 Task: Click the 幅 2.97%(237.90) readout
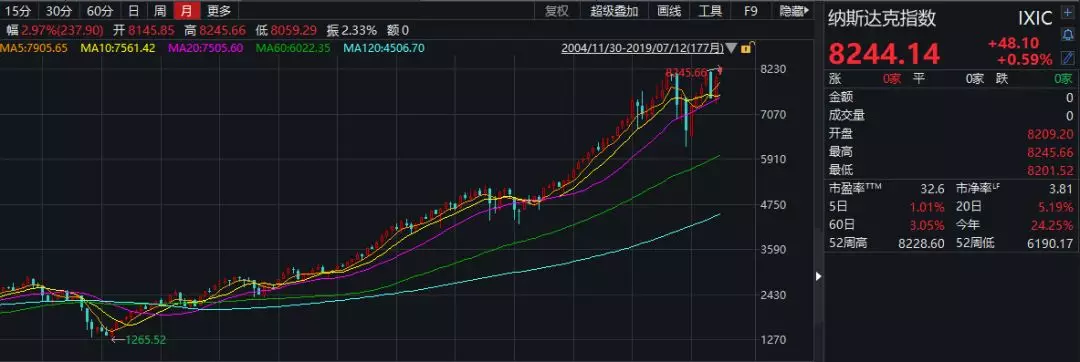click(x=54, y=30)
